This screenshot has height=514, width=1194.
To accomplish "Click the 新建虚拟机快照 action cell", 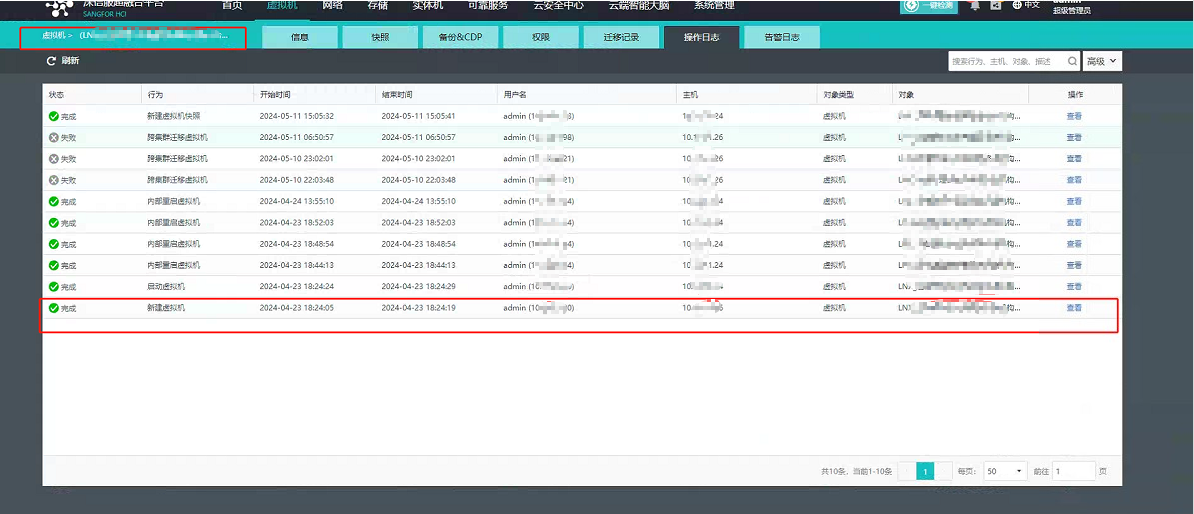I will click(173, 117).
